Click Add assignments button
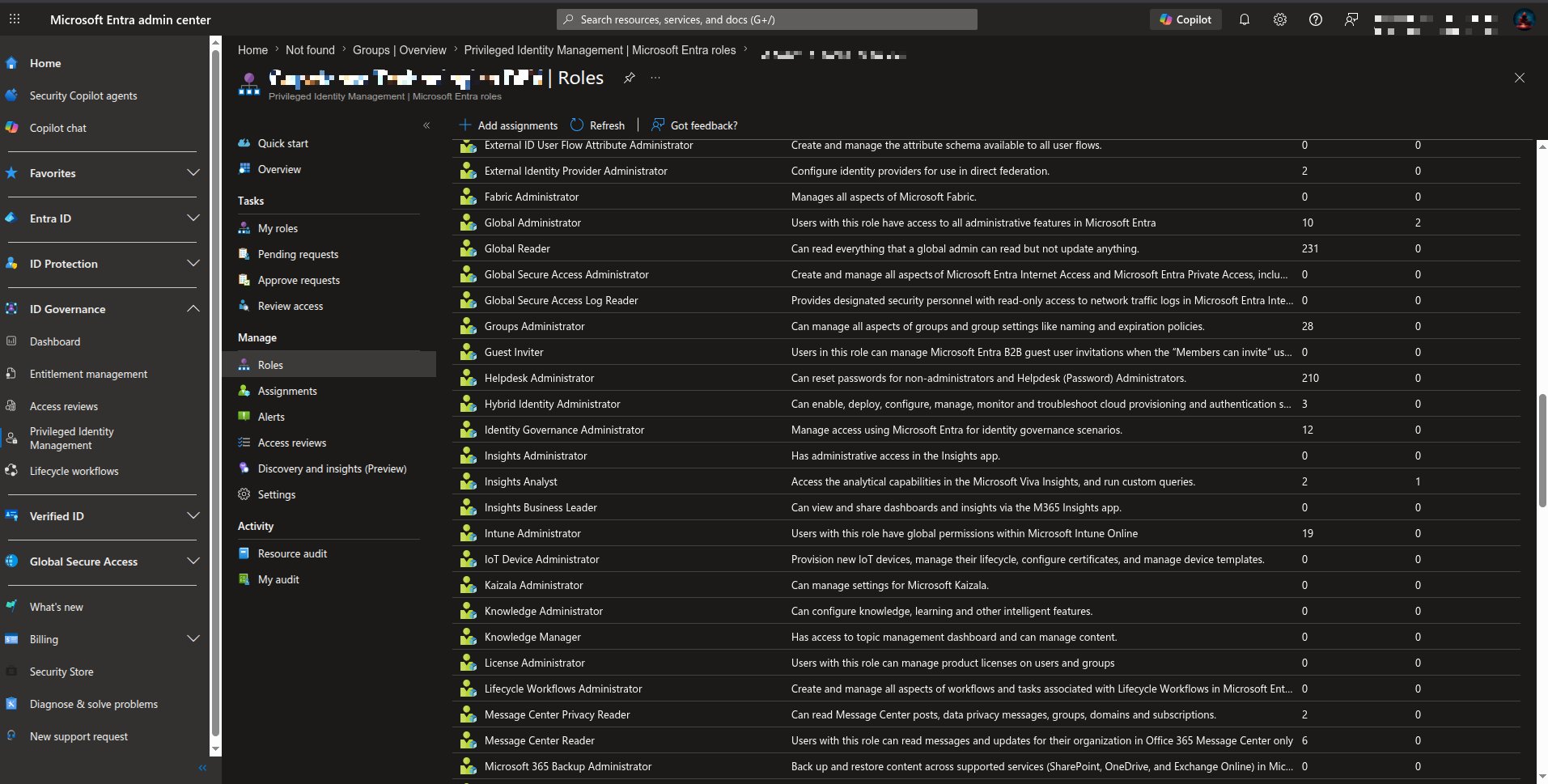This screenshot has height=784, width=1548. [x=508, y=125]
